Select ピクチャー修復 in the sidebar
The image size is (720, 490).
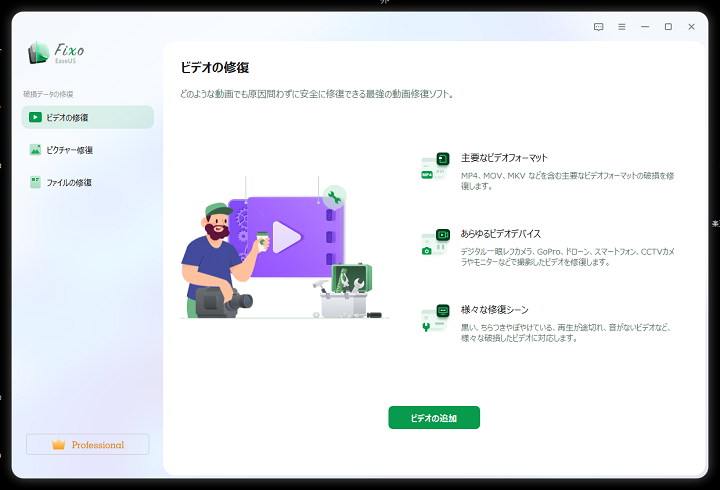point(88,150)
